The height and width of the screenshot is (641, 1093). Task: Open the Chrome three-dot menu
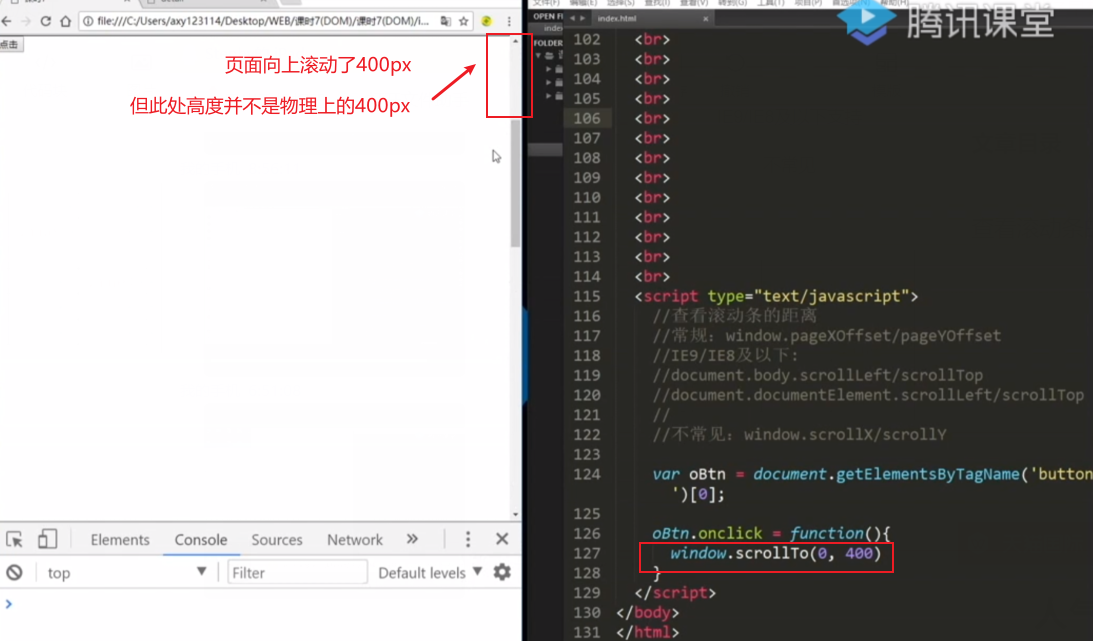tap(510, 22)
